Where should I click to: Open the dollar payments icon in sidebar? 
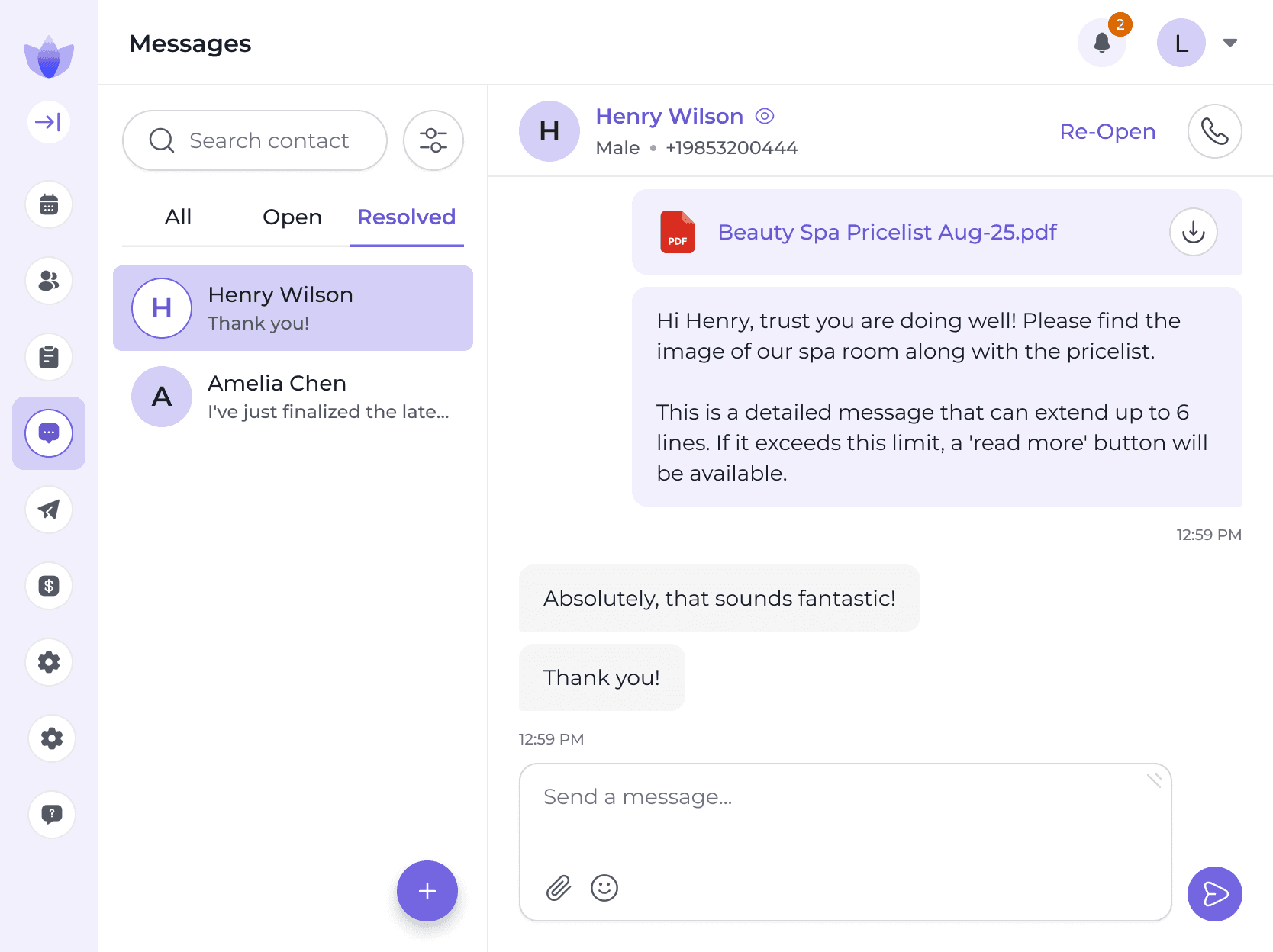tap(49, 586)
